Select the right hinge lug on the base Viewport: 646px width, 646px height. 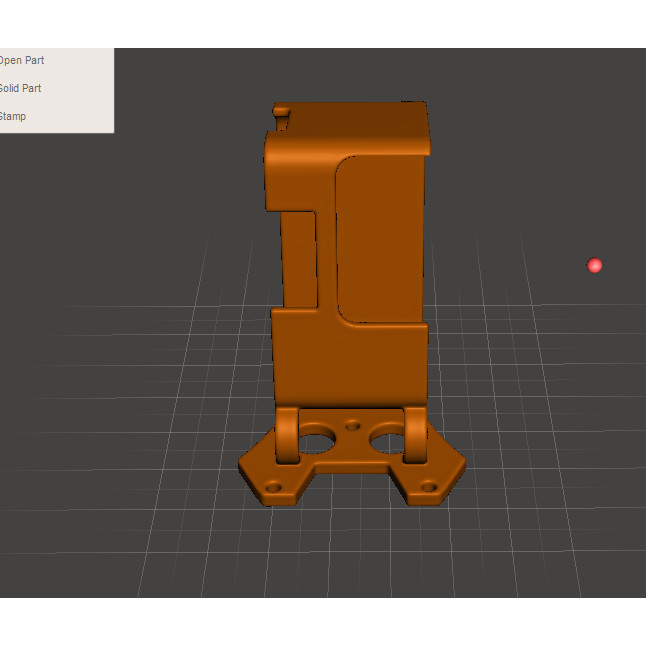(x=415, y=433)
